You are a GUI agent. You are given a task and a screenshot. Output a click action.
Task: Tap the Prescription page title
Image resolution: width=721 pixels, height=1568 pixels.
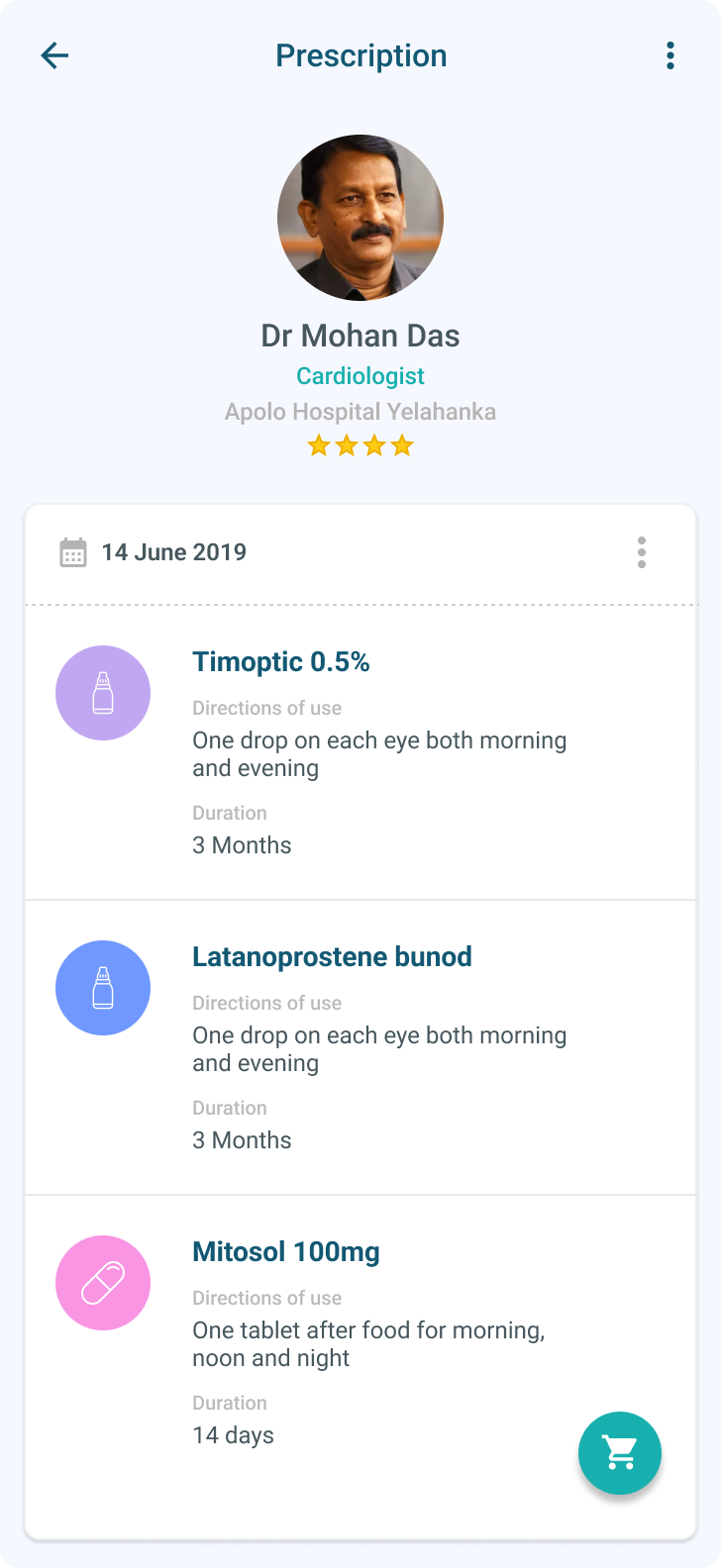(x=361, y=55)
